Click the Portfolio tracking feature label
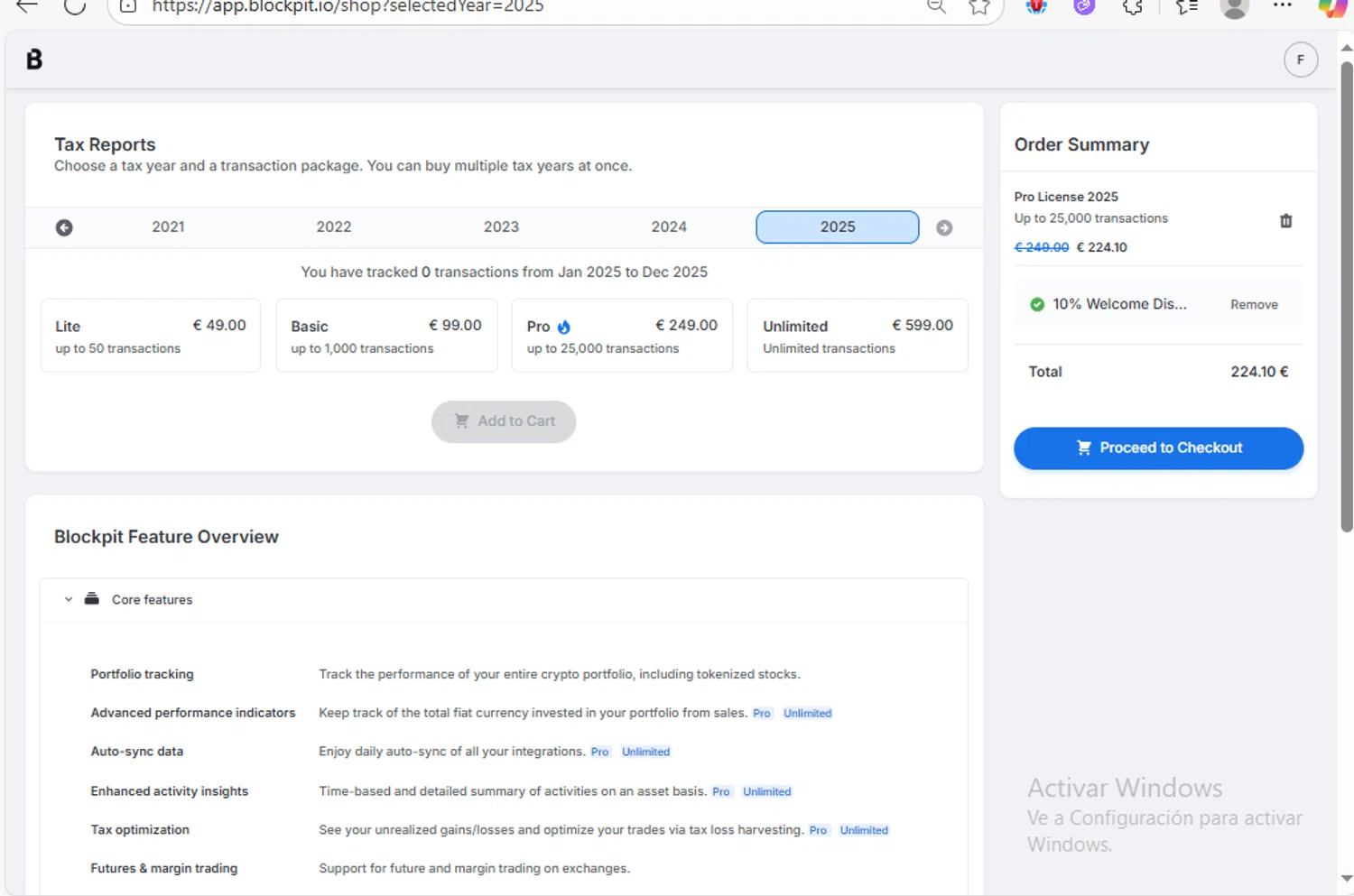1354x896 pixels. coord(142,674)
